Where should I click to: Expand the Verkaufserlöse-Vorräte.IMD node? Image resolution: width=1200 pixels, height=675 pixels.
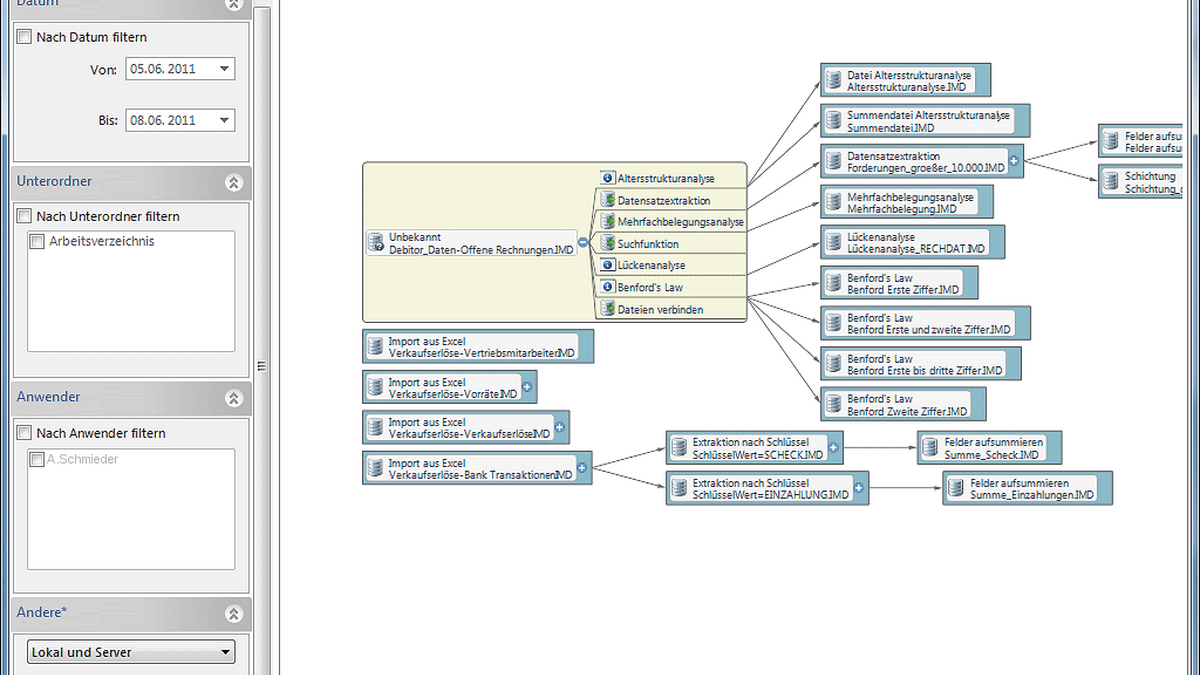(x=527, y=387)
